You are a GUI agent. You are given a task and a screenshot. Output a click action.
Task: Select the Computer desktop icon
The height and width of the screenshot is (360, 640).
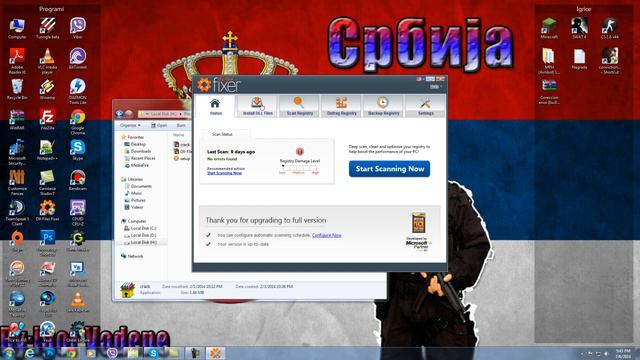coord(17,29)
